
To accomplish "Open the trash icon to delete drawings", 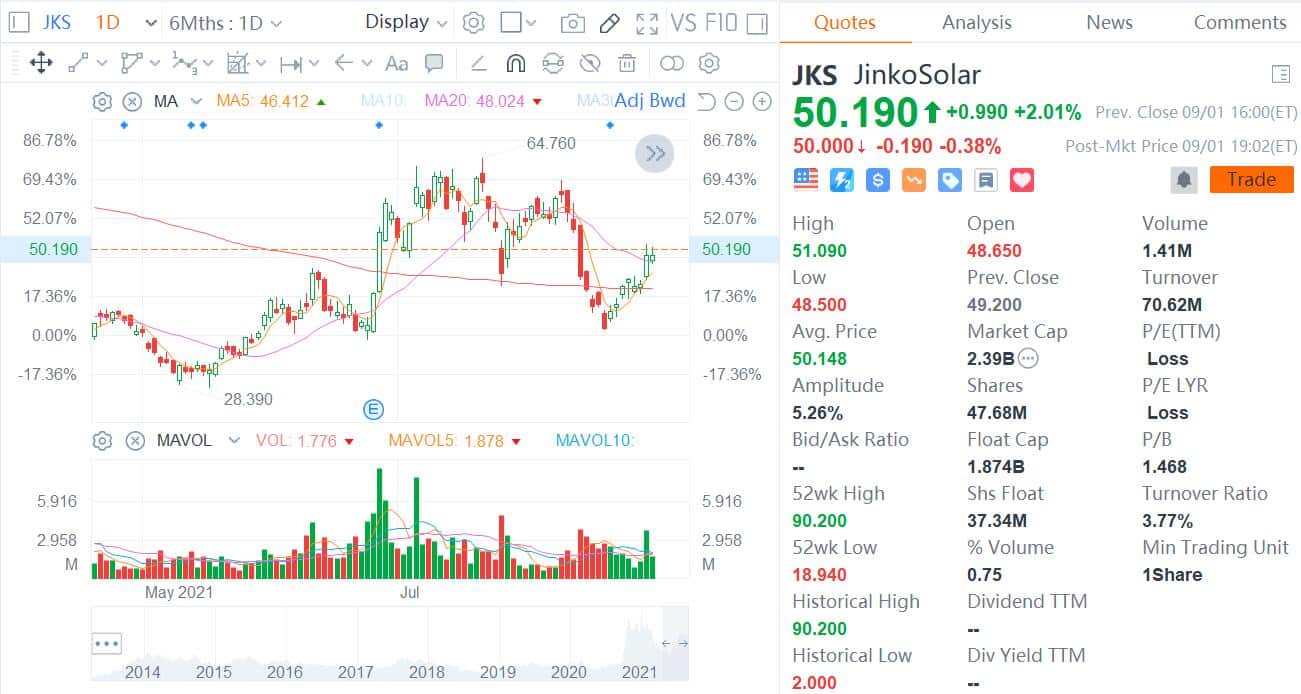I will click(x=627, y=63).
